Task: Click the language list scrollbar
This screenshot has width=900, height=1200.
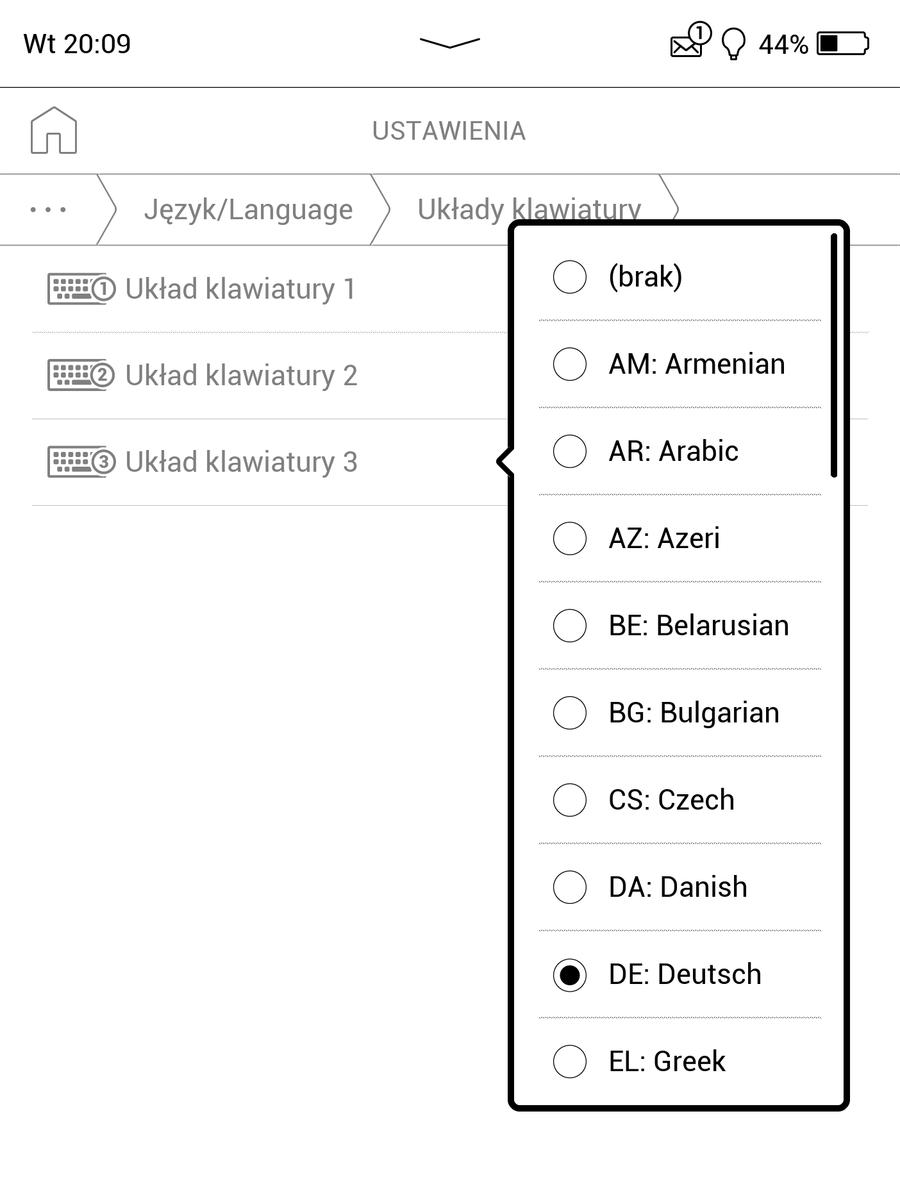Action: coord(834,355)
